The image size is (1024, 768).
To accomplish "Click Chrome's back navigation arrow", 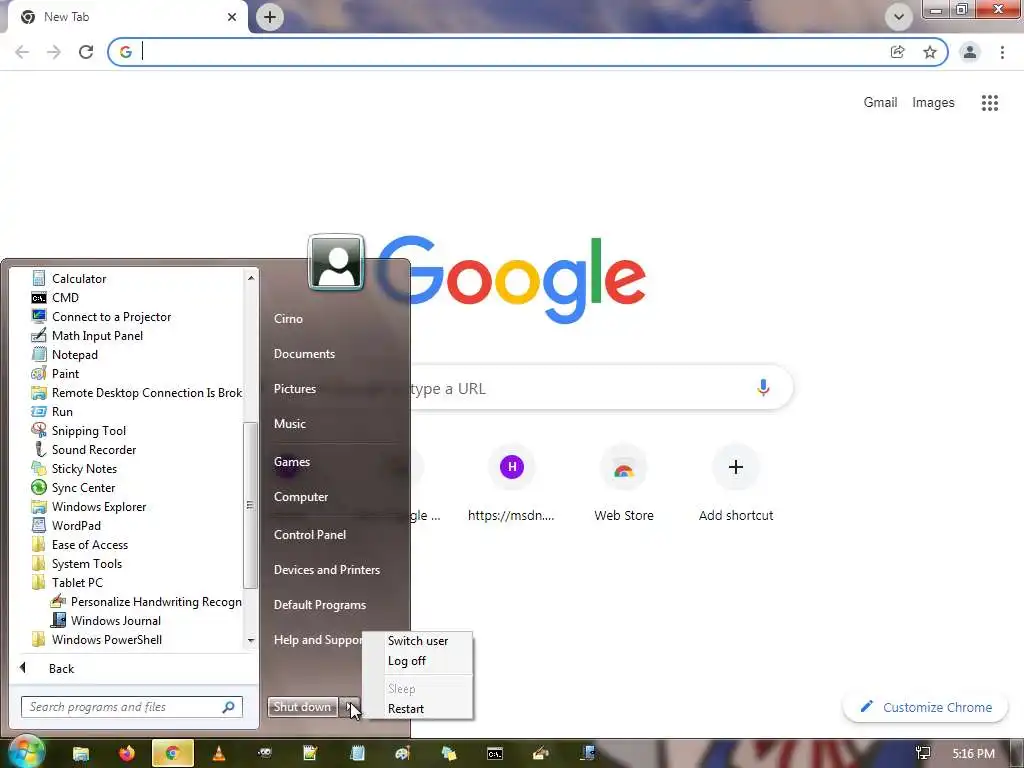I will (x=22, y=52).
